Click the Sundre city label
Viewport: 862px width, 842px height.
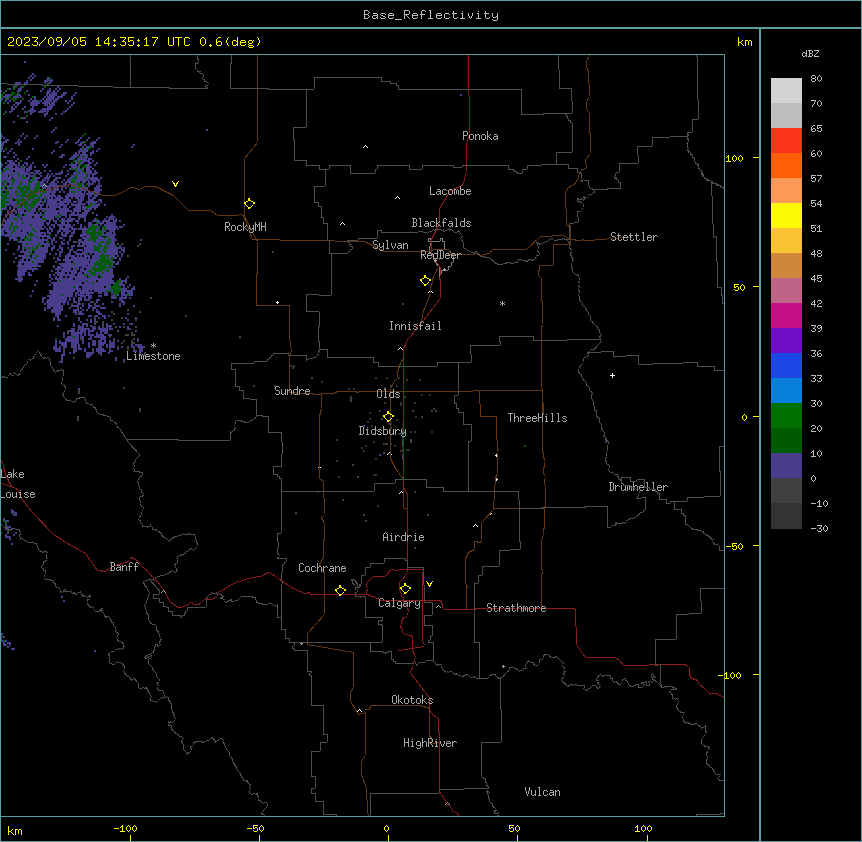(292, 391)
